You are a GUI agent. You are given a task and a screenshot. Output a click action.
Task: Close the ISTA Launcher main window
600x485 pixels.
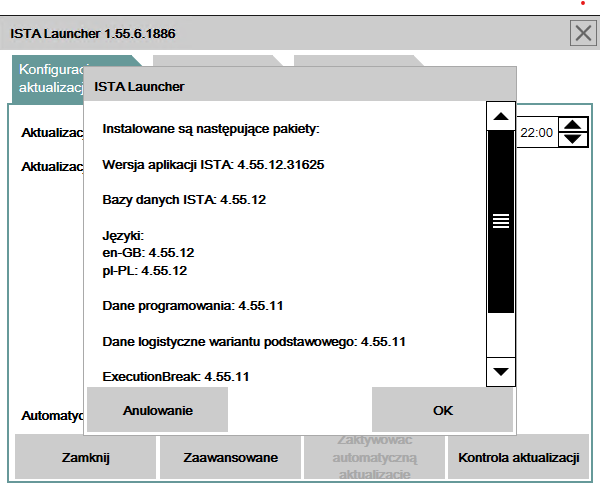(x=583, y=34)
